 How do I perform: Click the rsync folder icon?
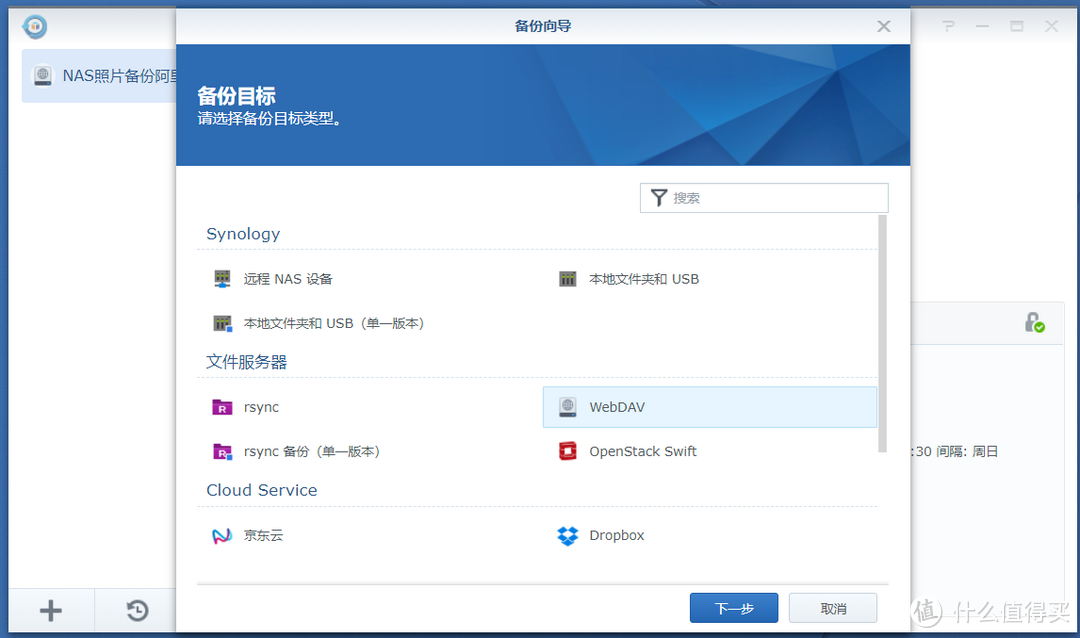coord(222,407)
